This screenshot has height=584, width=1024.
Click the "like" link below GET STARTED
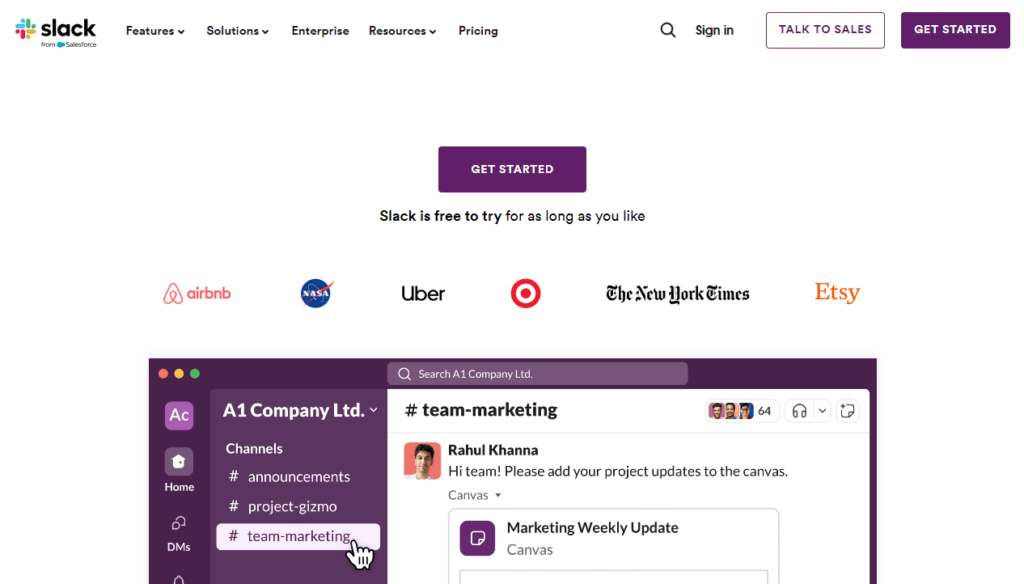coord(633,216)
